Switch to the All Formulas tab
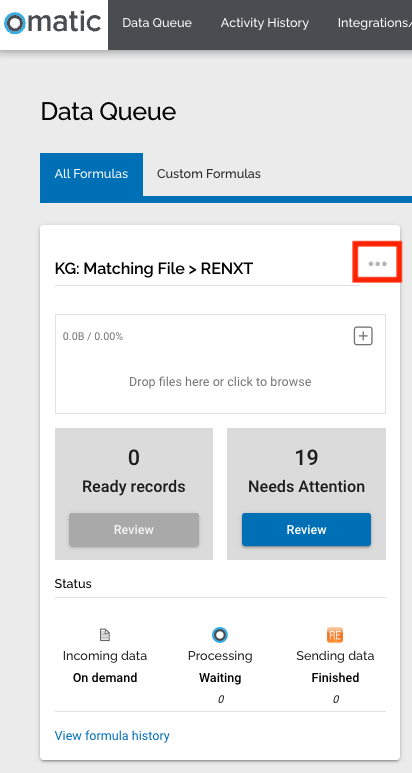 point(91,174)
